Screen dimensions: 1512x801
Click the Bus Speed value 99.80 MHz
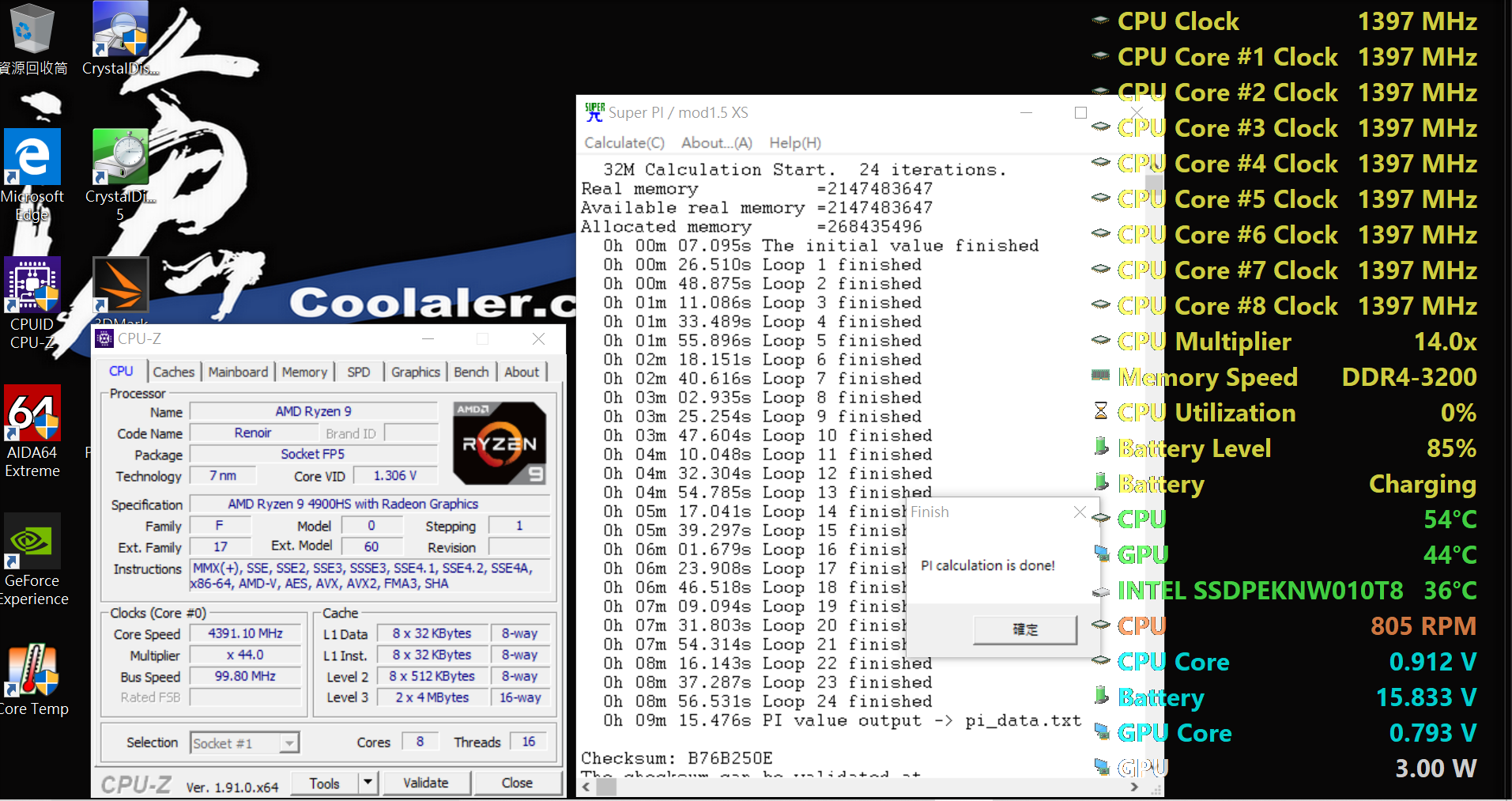[245, 676]
